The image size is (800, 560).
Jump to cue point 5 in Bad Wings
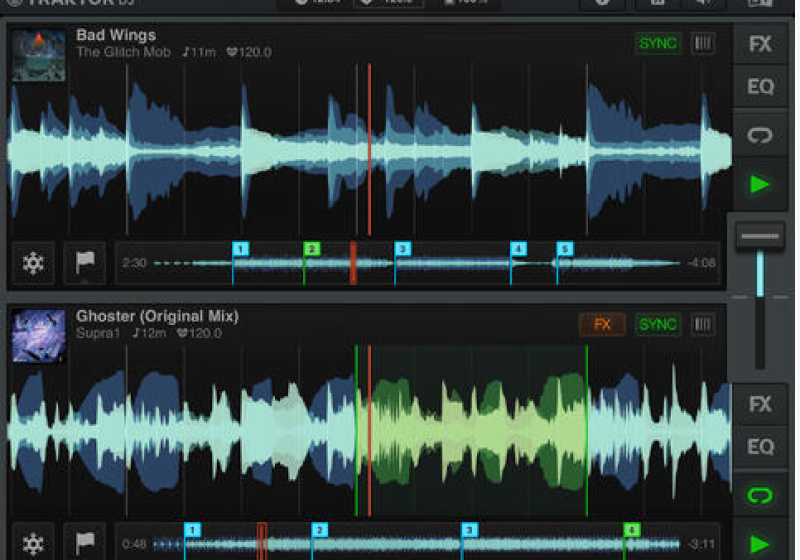pyautogui.click(x=565, y=249)
